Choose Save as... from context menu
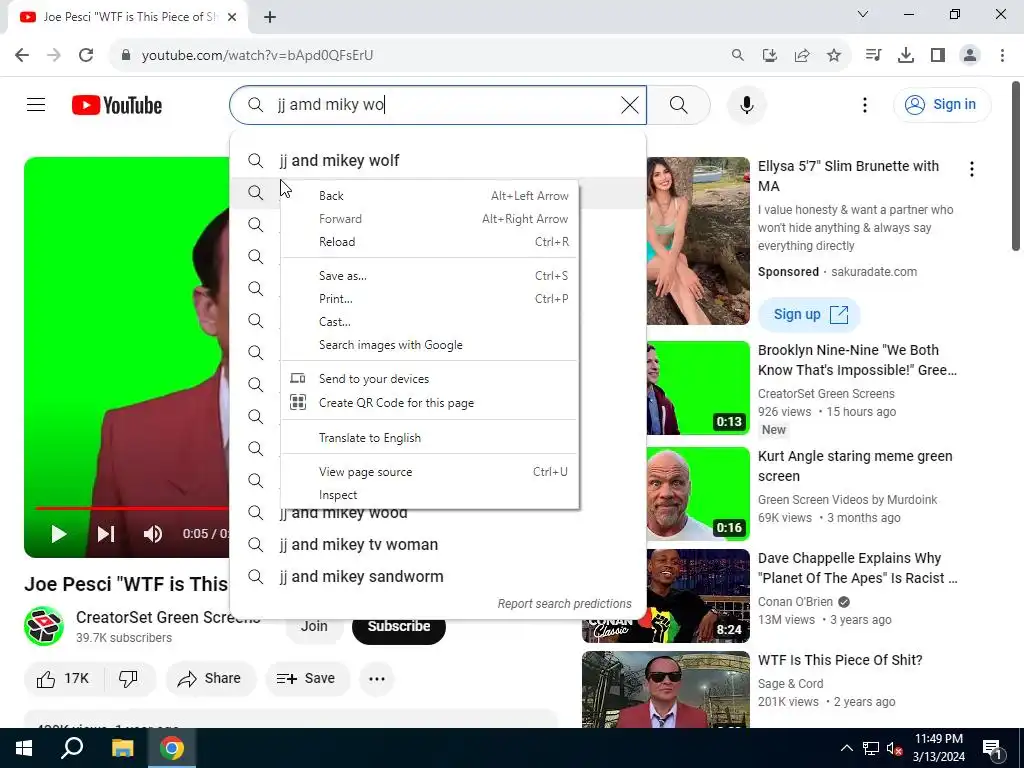 pyautogui.click(x=430, y=276)
